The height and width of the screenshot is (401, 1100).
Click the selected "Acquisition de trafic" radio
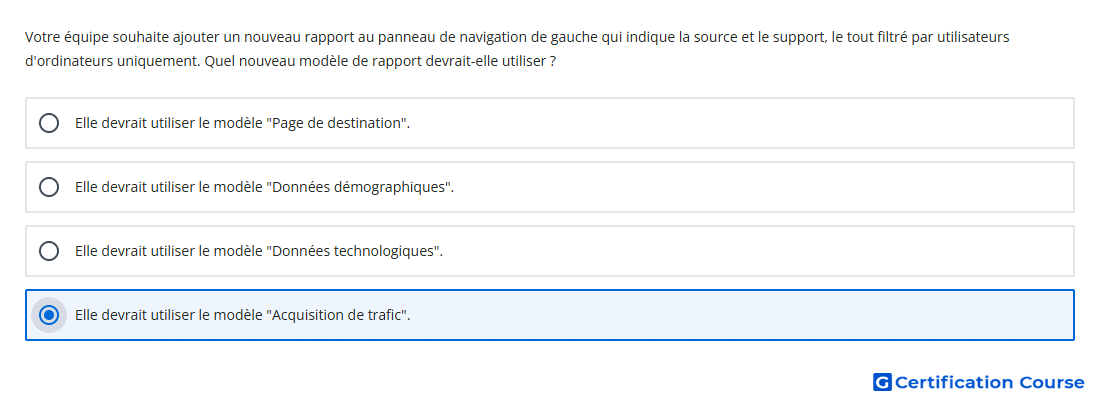pos(48,315)
